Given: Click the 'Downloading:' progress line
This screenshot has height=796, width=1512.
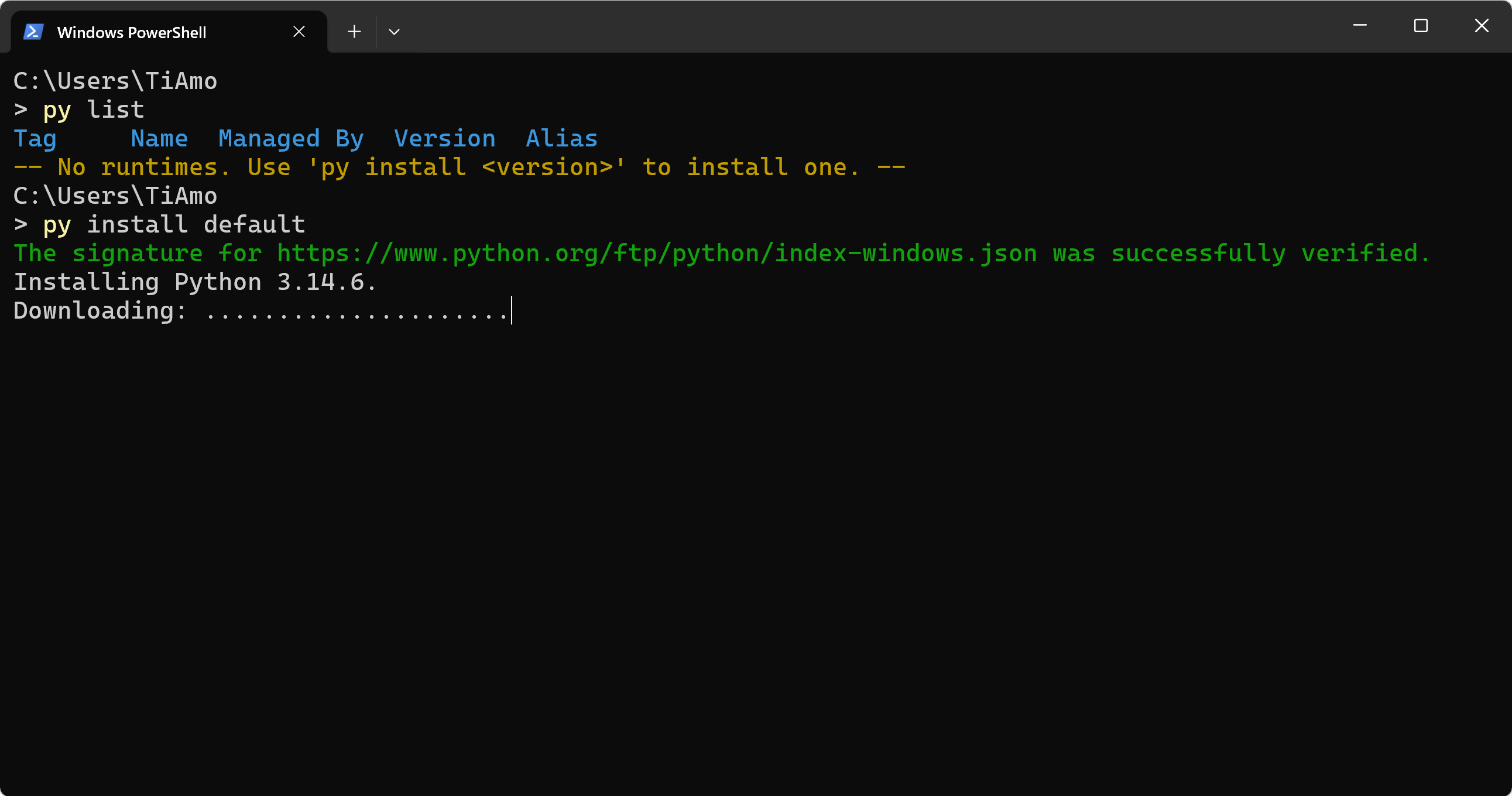Looking at the screenshot, I should click(x=261, y=311).
